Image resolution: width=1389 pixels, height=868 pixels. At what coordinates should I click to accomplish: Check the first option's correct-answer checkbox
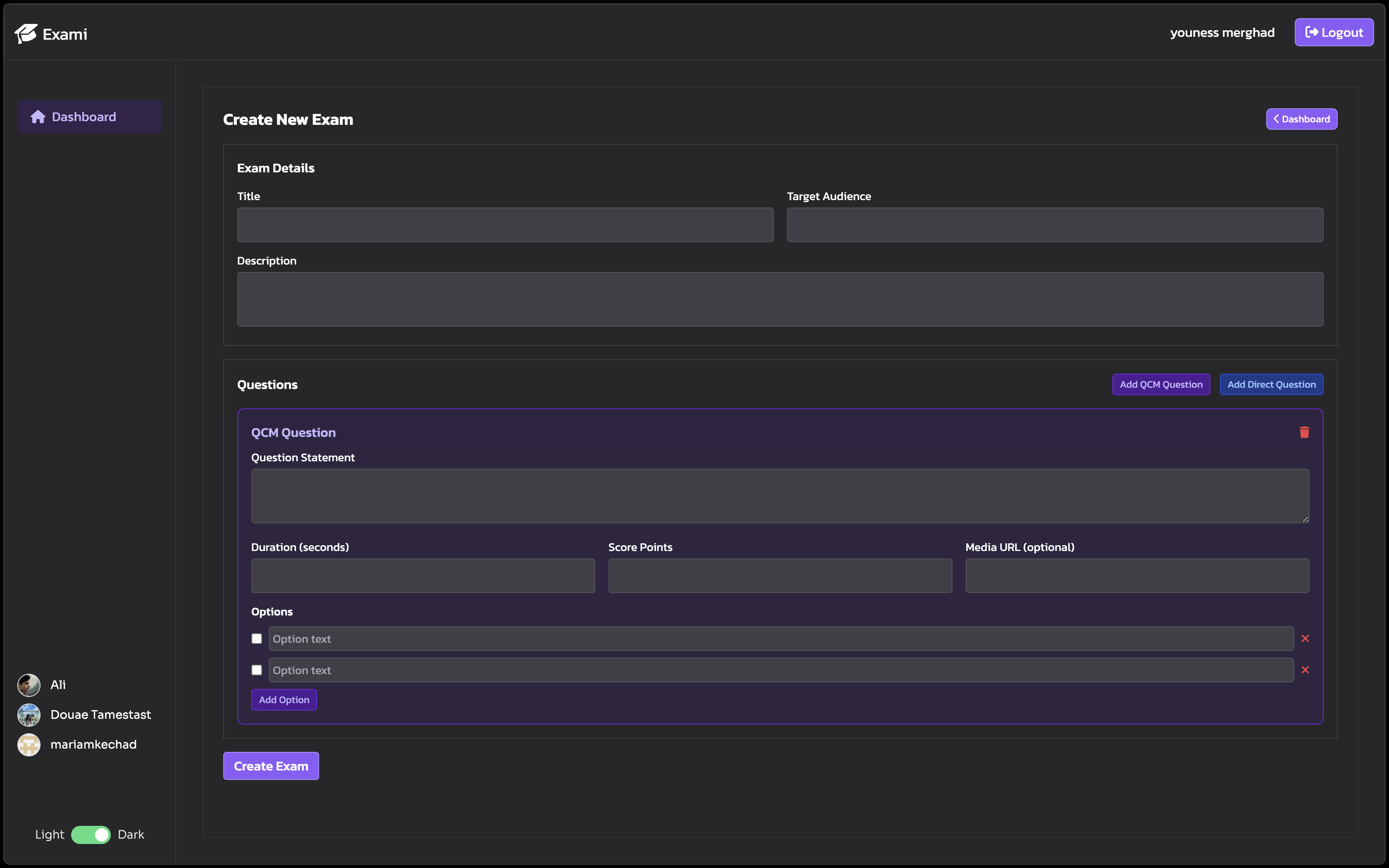click(x=257, y=638)
